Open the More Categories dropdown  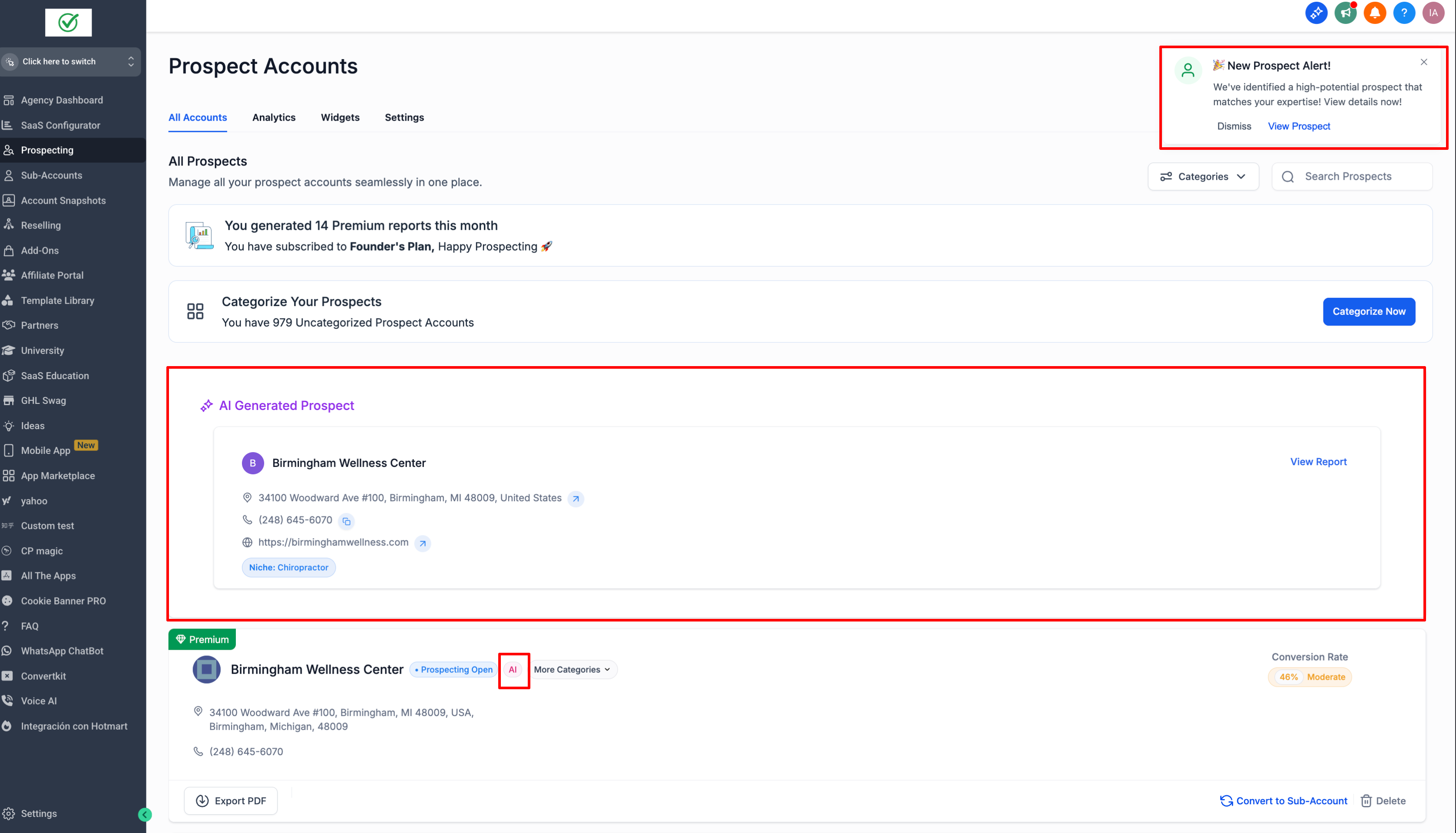point(572,669)
